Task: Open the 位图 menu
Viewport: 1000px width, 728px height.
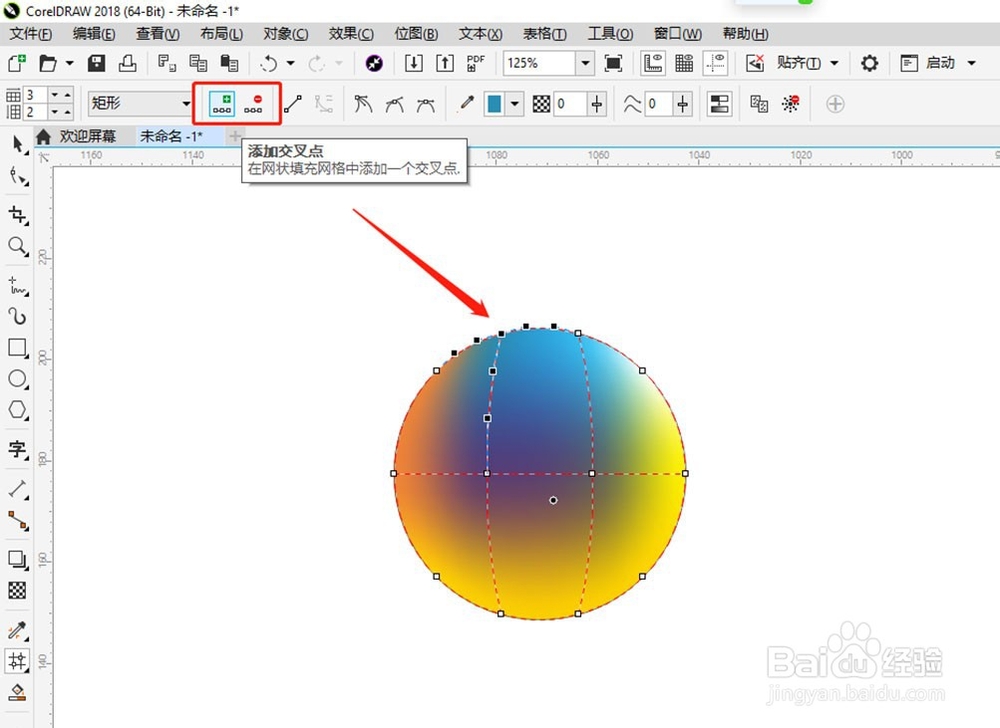Action: click(416, 34)
